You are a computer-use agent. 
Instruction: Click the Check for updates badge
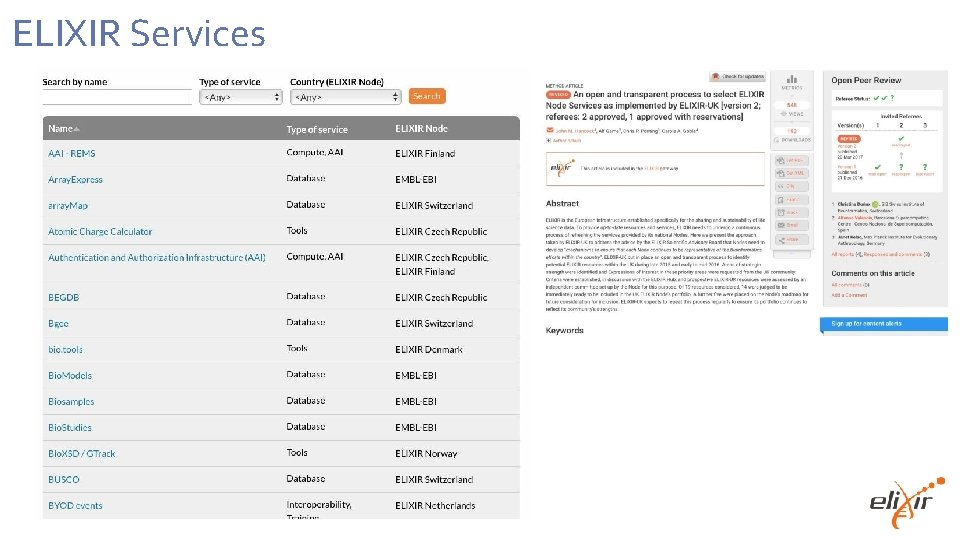(x=737, y=76)
